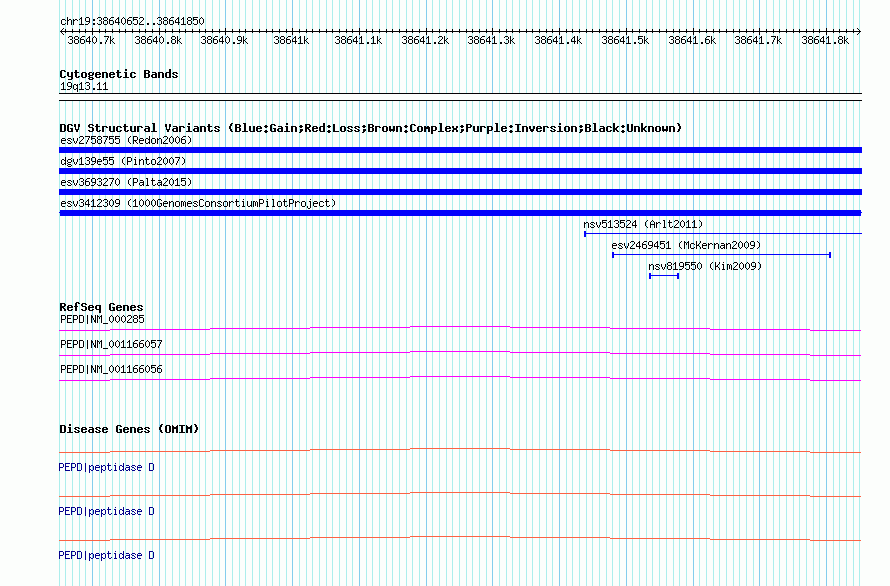Click the chr19:38640652..38641850 coordinate label
890x586 pixels.
132,21
